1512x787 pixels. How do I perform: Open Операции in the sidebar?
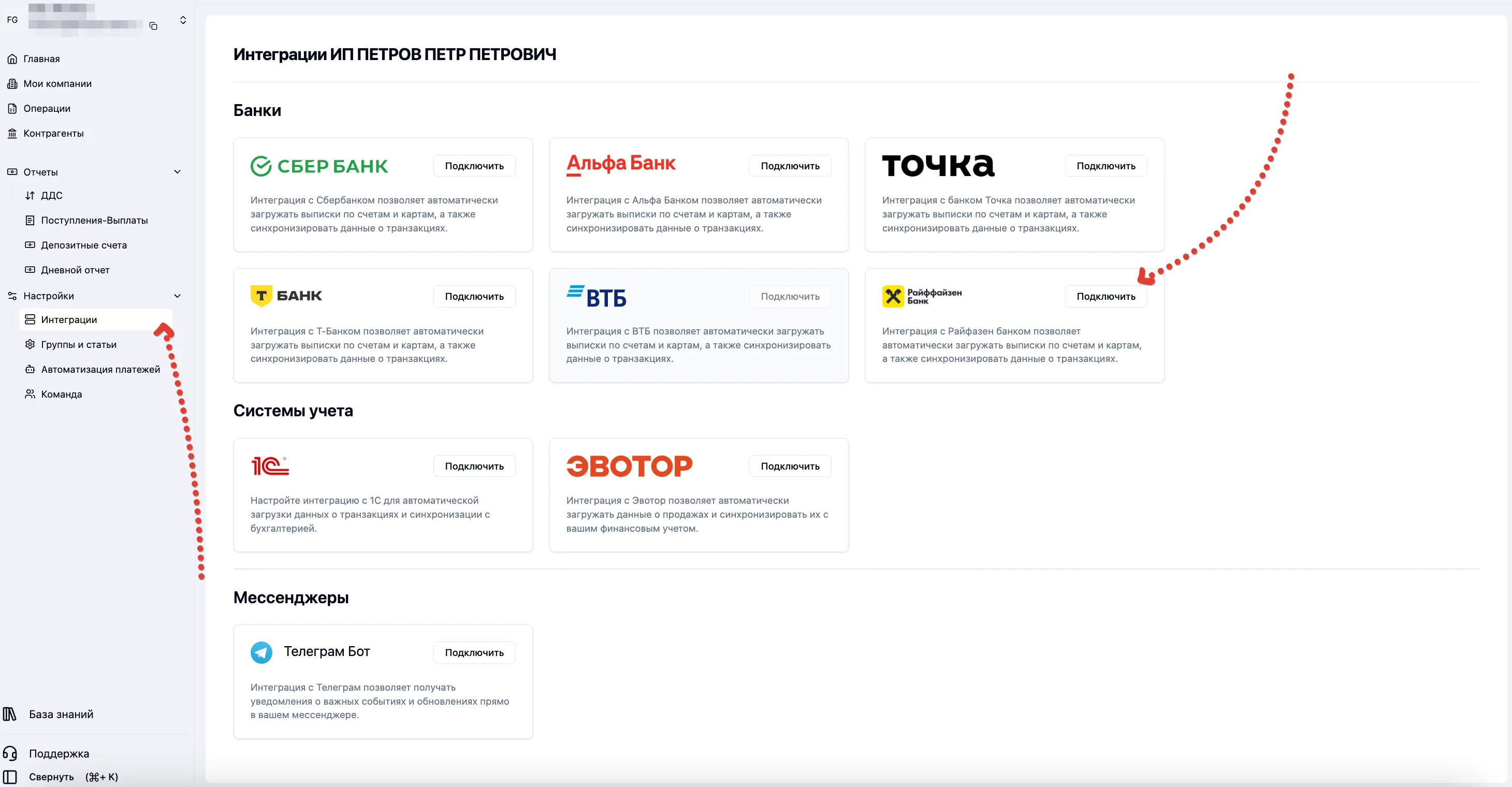point(47,109)
